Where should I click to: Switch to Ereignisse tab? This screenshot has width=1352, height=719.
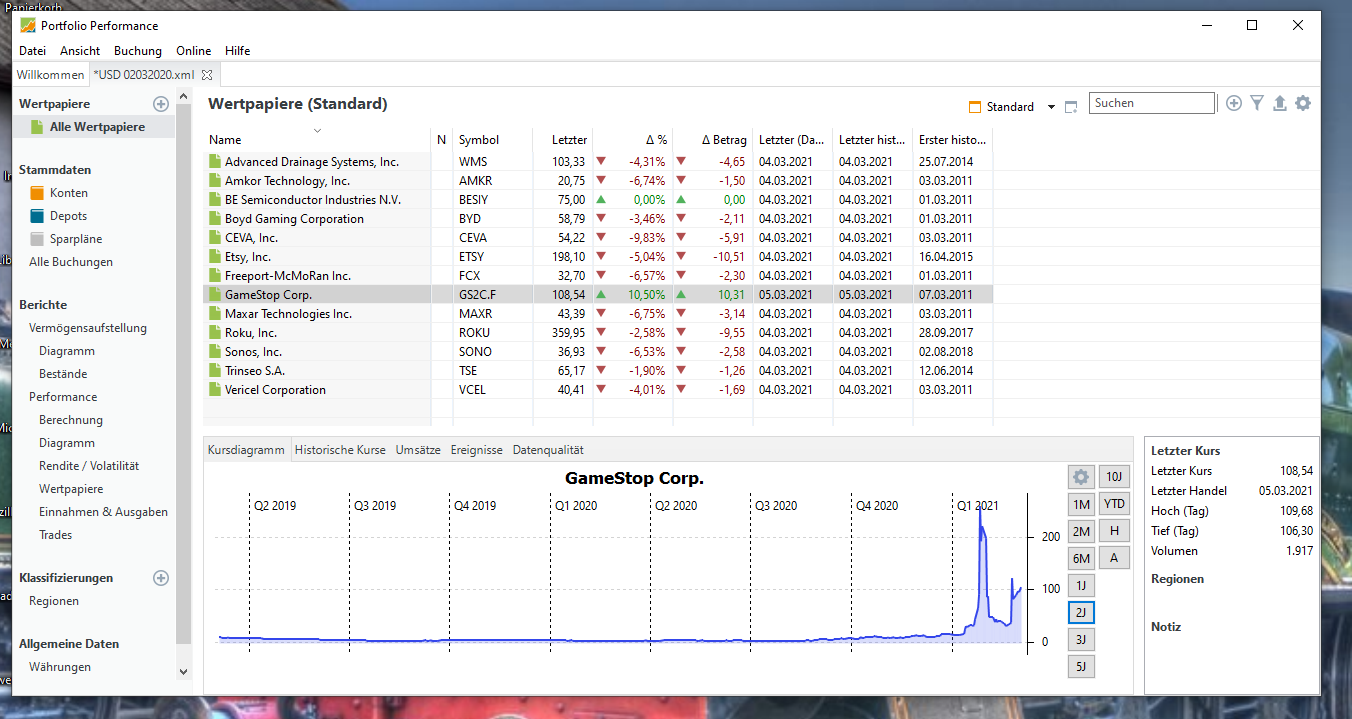(x=476, y=450)
